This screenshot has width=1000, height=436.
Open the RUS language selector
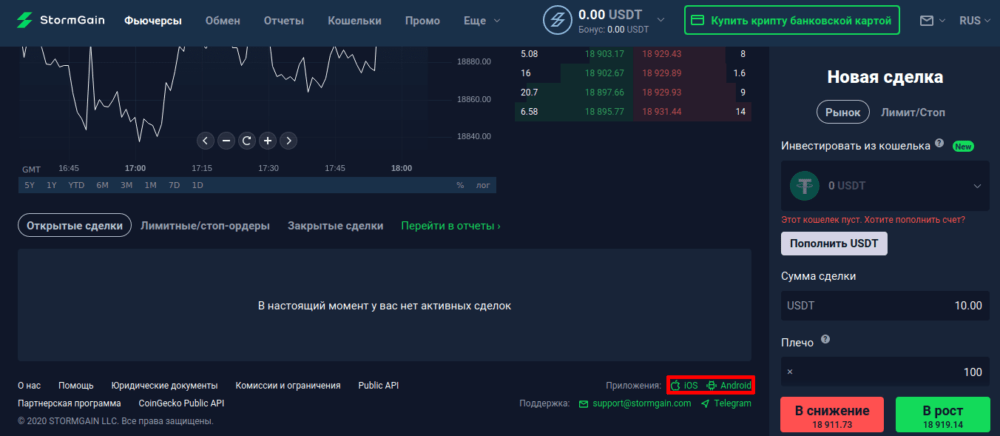click(x=974, y=20)
